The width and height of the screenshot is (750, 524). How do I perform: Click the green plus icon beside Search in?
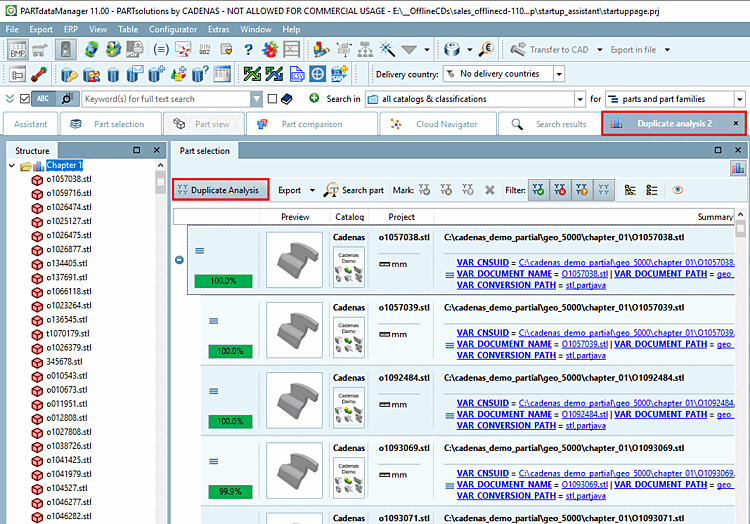314,99
